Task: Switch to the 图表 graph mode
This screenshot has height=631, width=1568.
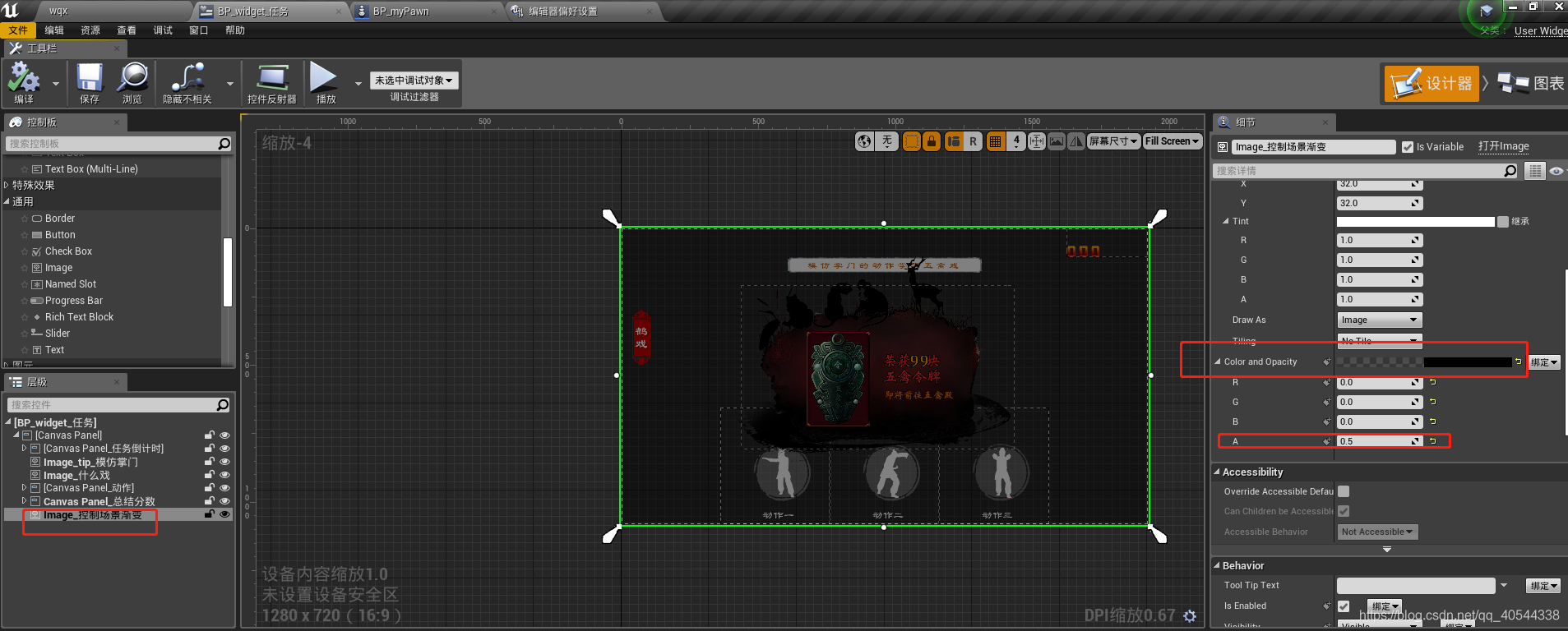Action: (x=1531, y=84)
